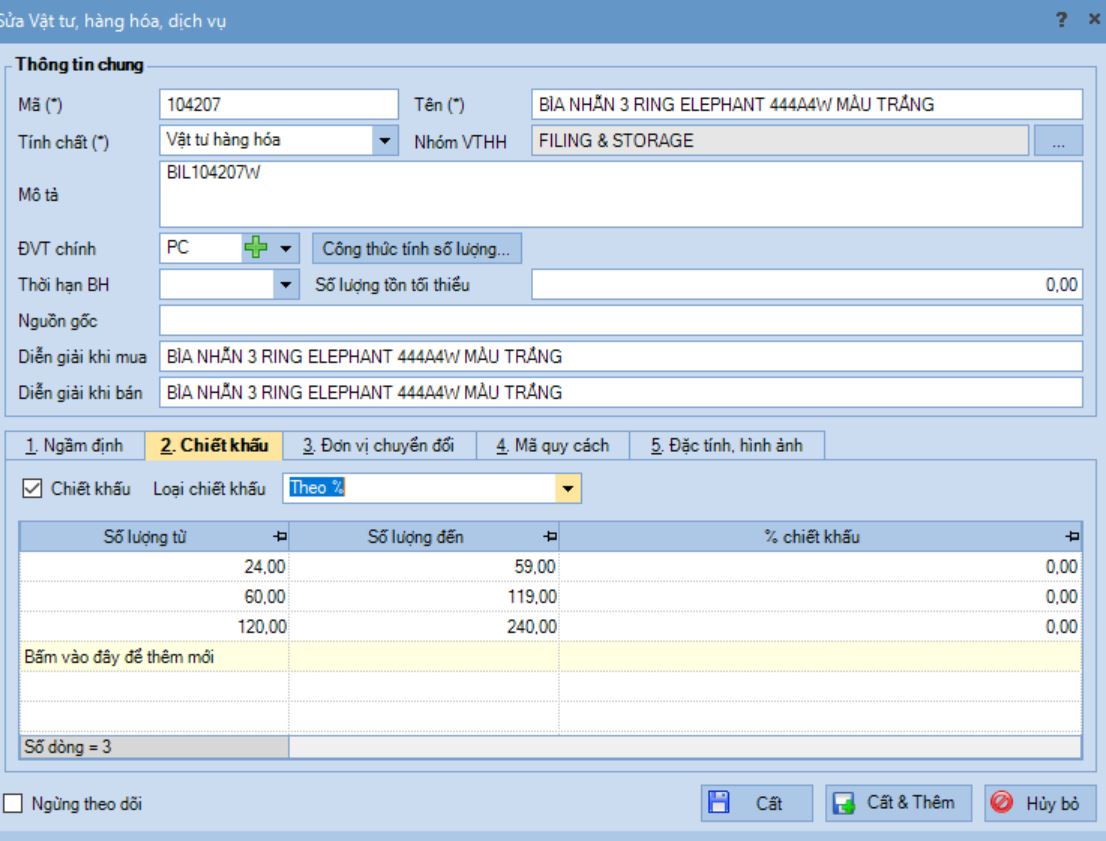Open Công thức tính số lượng button
This screenshot has width=1106, height=841.
pyautogui.click(x=417, y=248)
